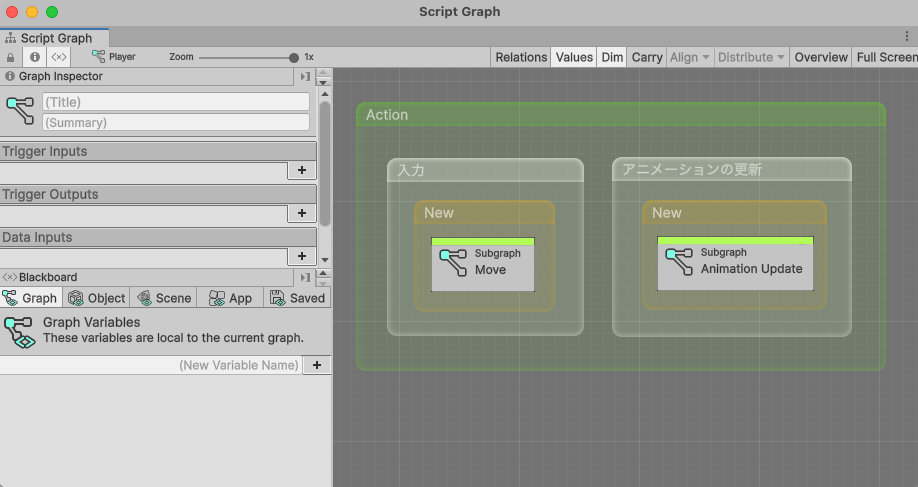Click the Zoom slider handle
Viewport: 918px width, 487px height.
click(294, 57)
